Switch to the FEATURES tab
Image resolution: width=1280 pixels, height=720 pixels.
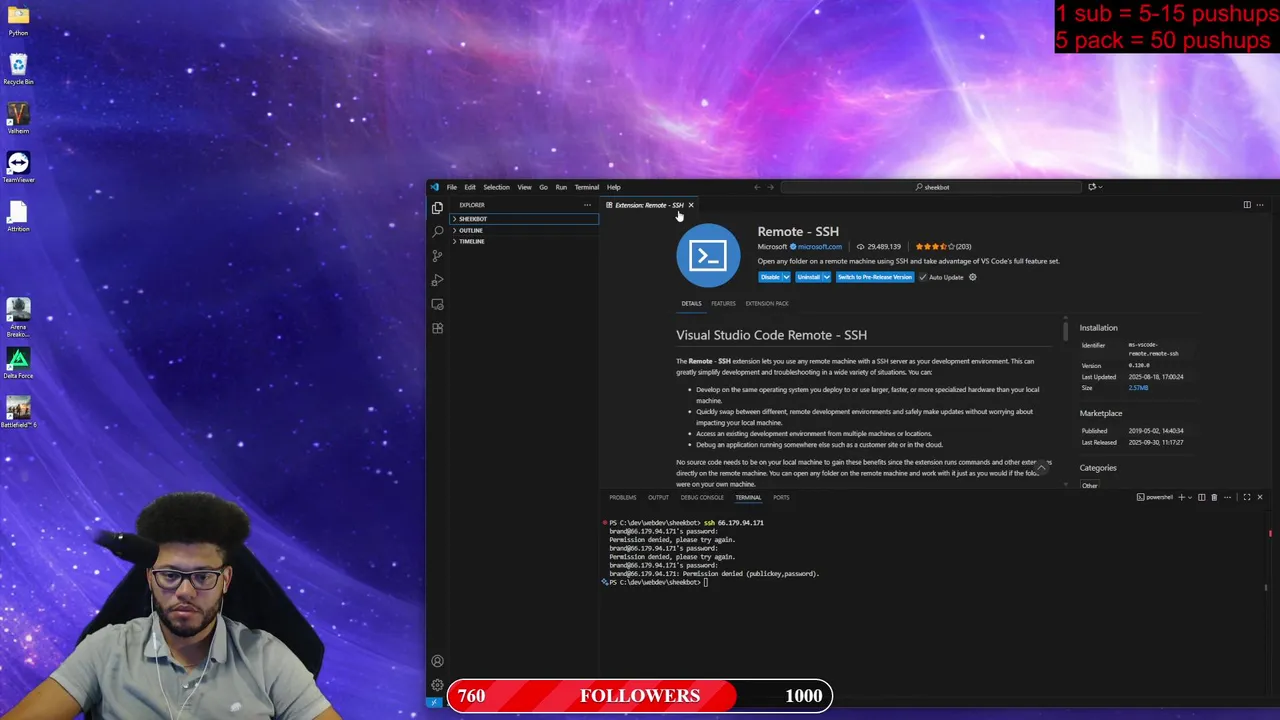tap(723, 303)
